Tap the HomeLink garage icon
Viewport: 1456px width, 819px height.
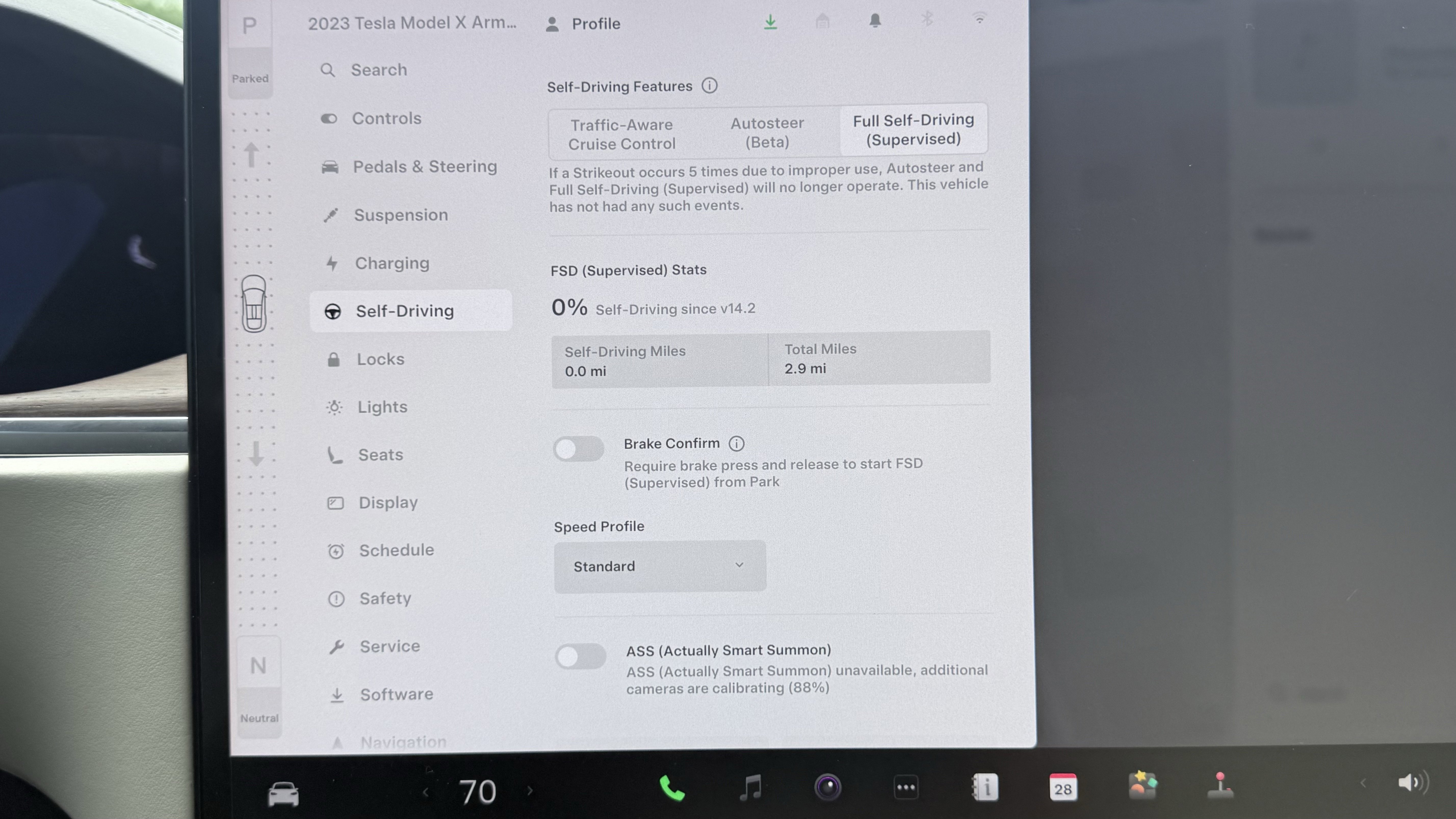point(822,21)
